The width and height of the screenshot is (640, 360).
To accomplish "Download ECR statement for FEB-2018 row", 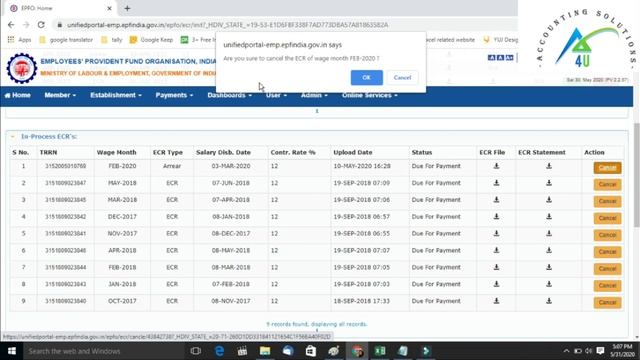I will tap(549, 267).
